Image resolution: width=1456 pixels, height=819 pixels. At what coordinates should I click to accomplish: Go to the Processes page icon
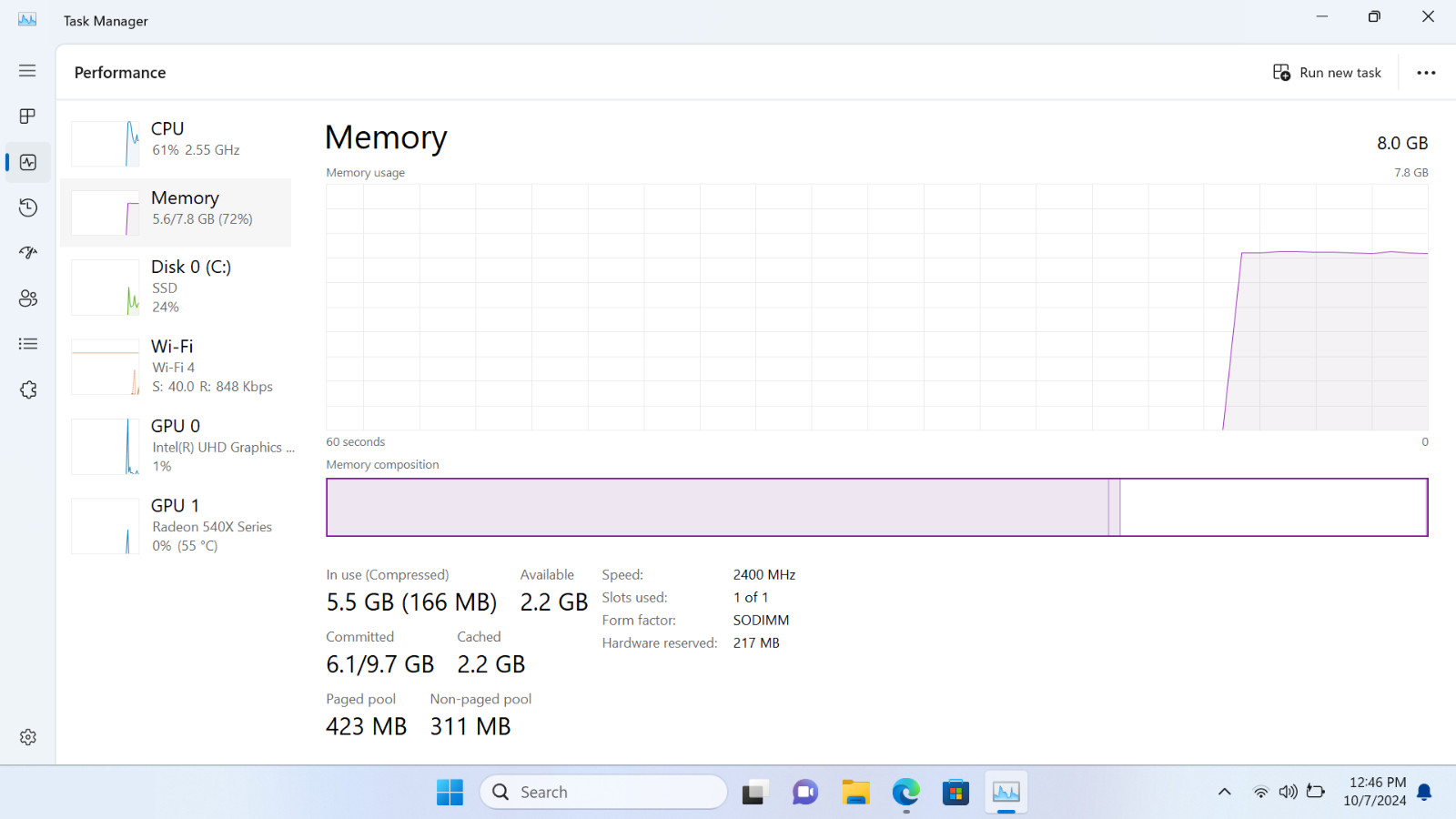point(27,116)
